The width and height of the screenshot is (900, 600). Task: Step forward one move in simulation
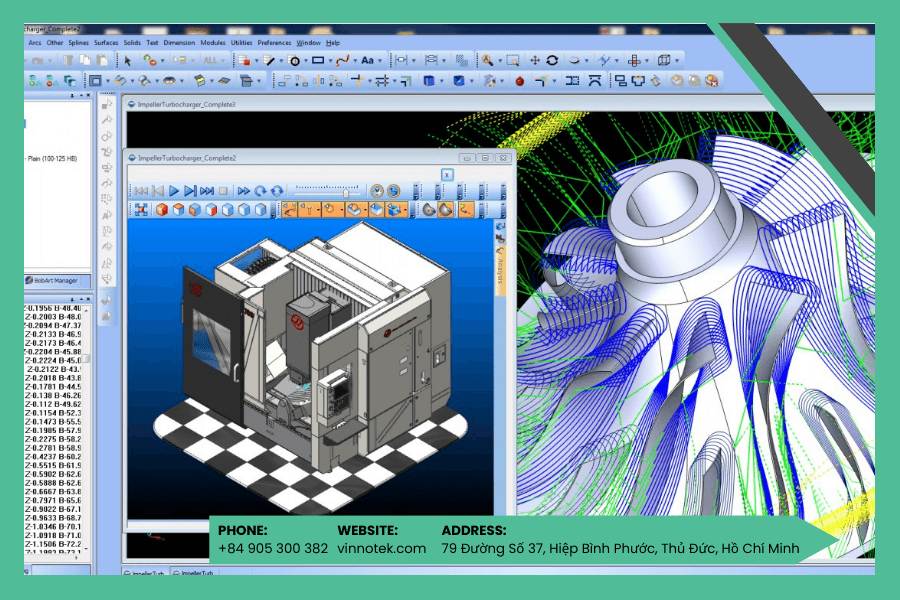pyautogui.click(x=191, y=191)
